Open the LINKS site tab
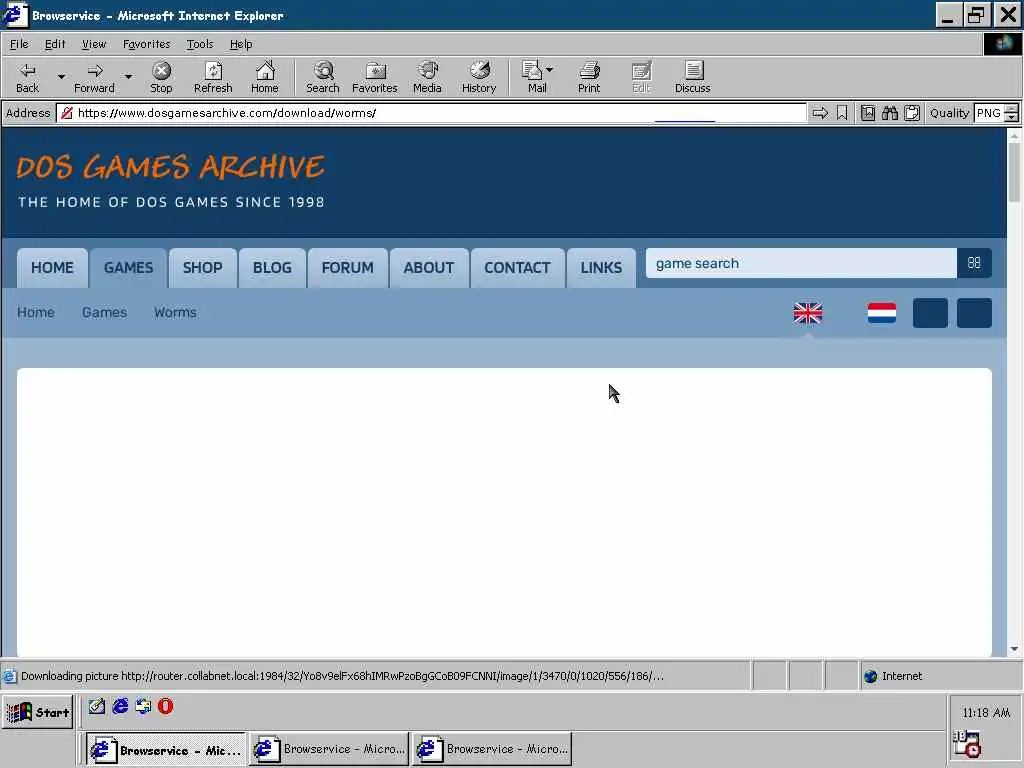 pos(601,268)
